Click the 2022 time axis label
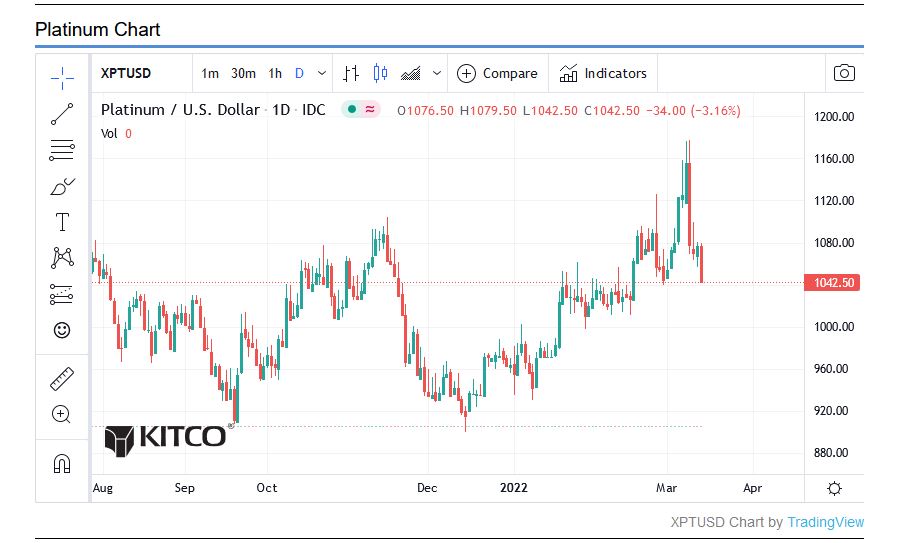 pyautogui.click(x=514, y=487)
